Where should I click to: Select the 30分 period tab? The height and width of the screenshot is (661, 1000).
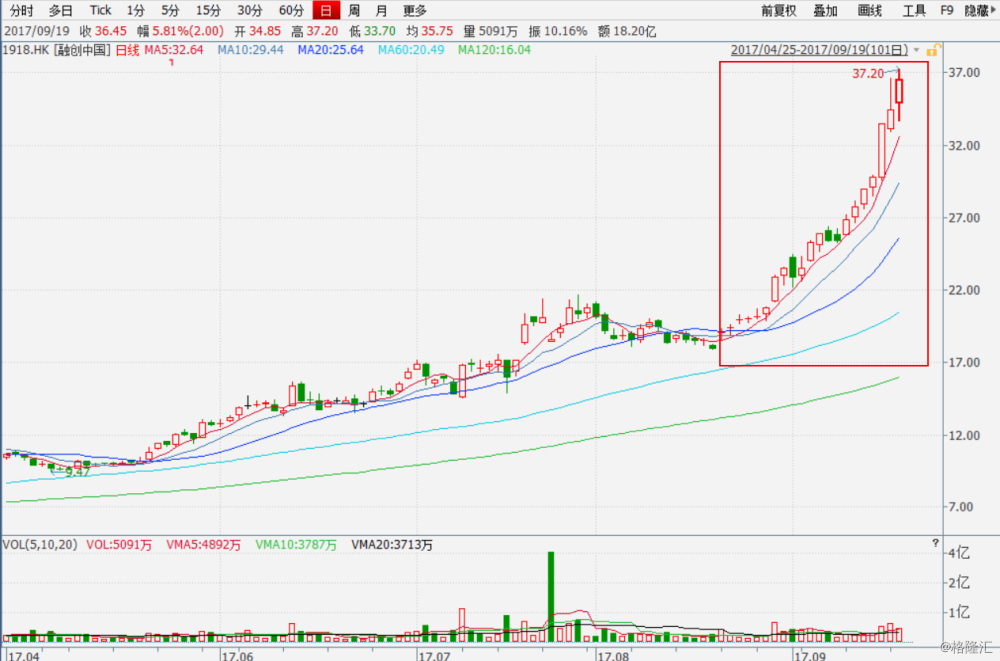[x=249, y=10]
